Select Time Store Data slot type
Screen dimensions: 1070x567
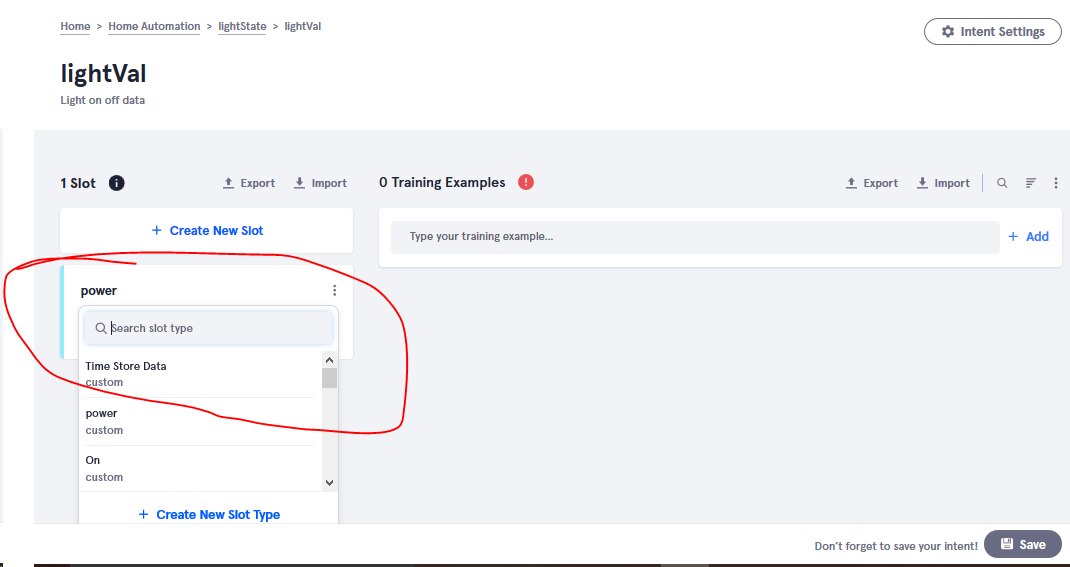click(200, 374)
